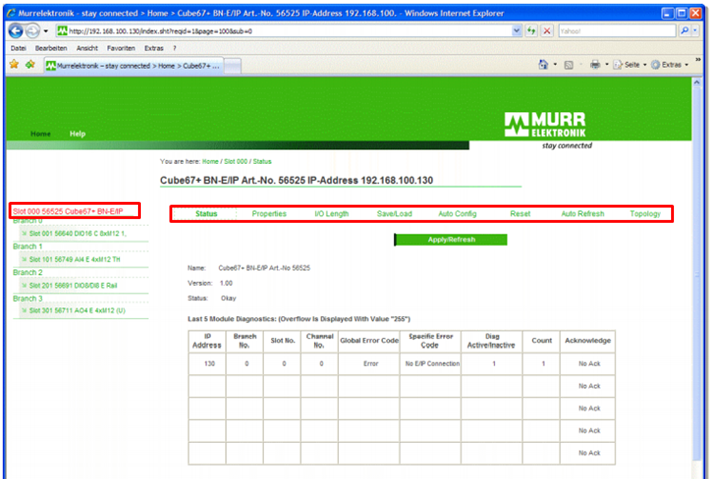
Task: Click the Branch 3 tree heading
Action: point(28,299)
